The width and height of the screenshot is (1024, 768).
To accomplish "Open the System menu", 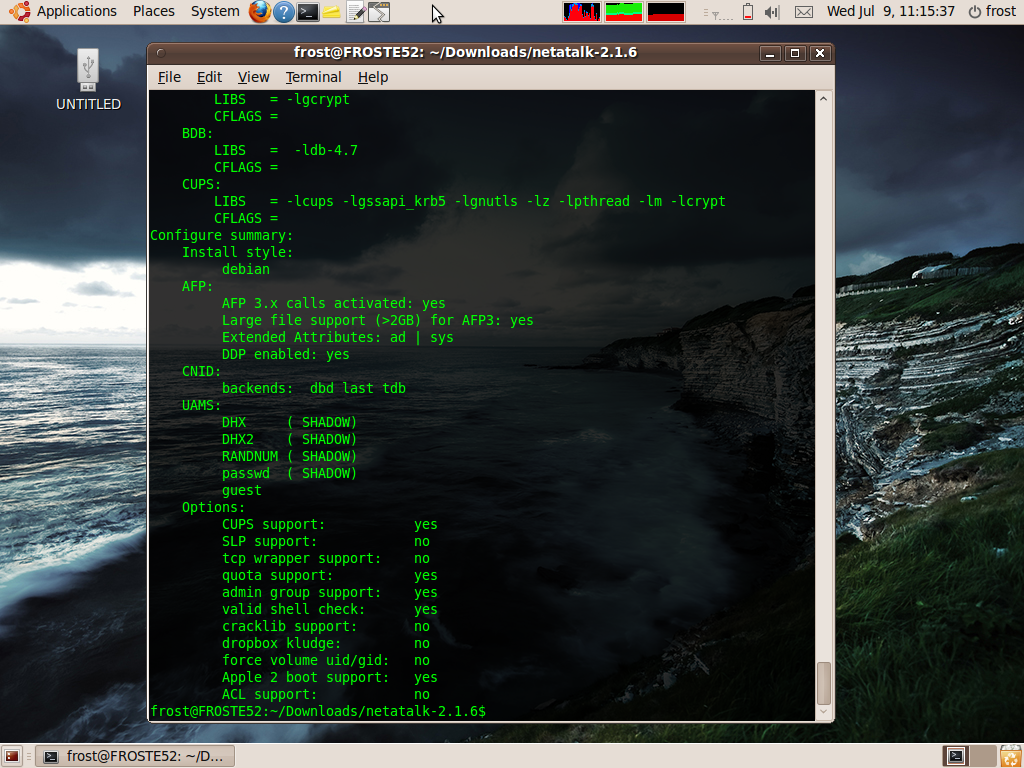I will tap(215, 11).
